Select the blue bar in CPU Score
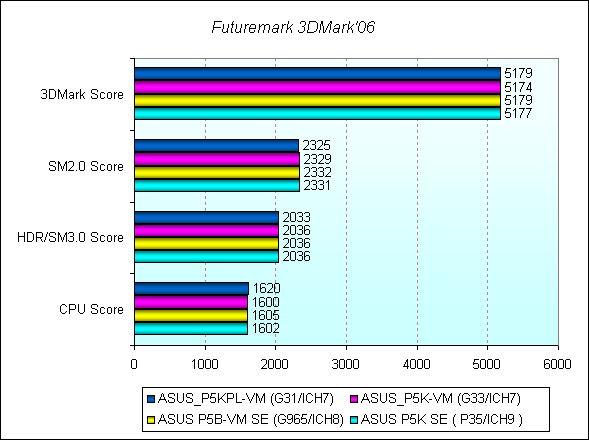 pyautogui.click(x=192, y=289)
